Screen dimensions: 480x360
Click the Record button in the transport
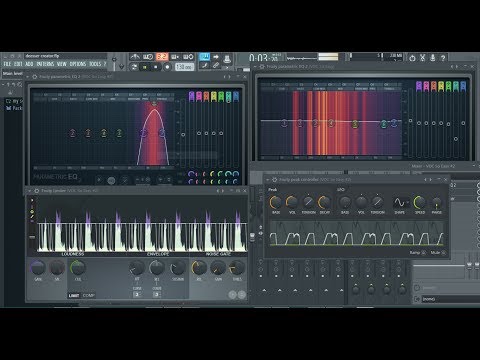coord(167,67)
